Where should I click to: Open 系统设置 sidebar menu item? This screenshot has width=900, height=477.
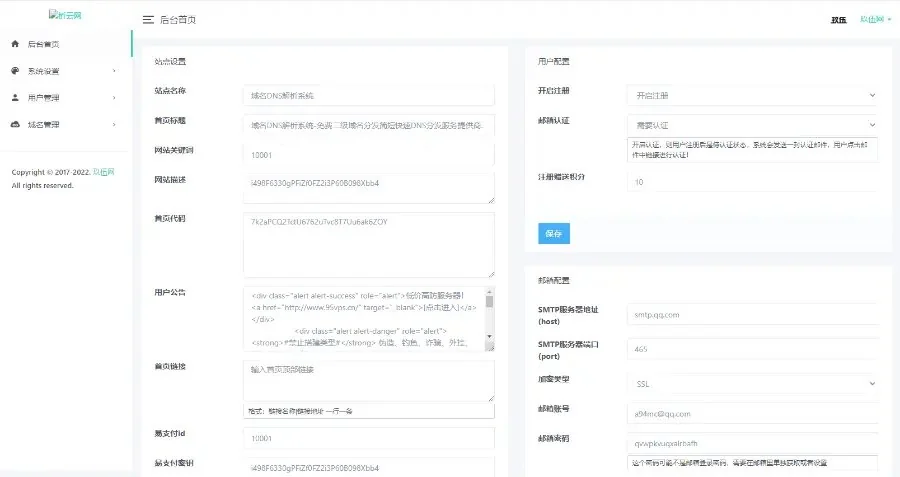(66, 71)
